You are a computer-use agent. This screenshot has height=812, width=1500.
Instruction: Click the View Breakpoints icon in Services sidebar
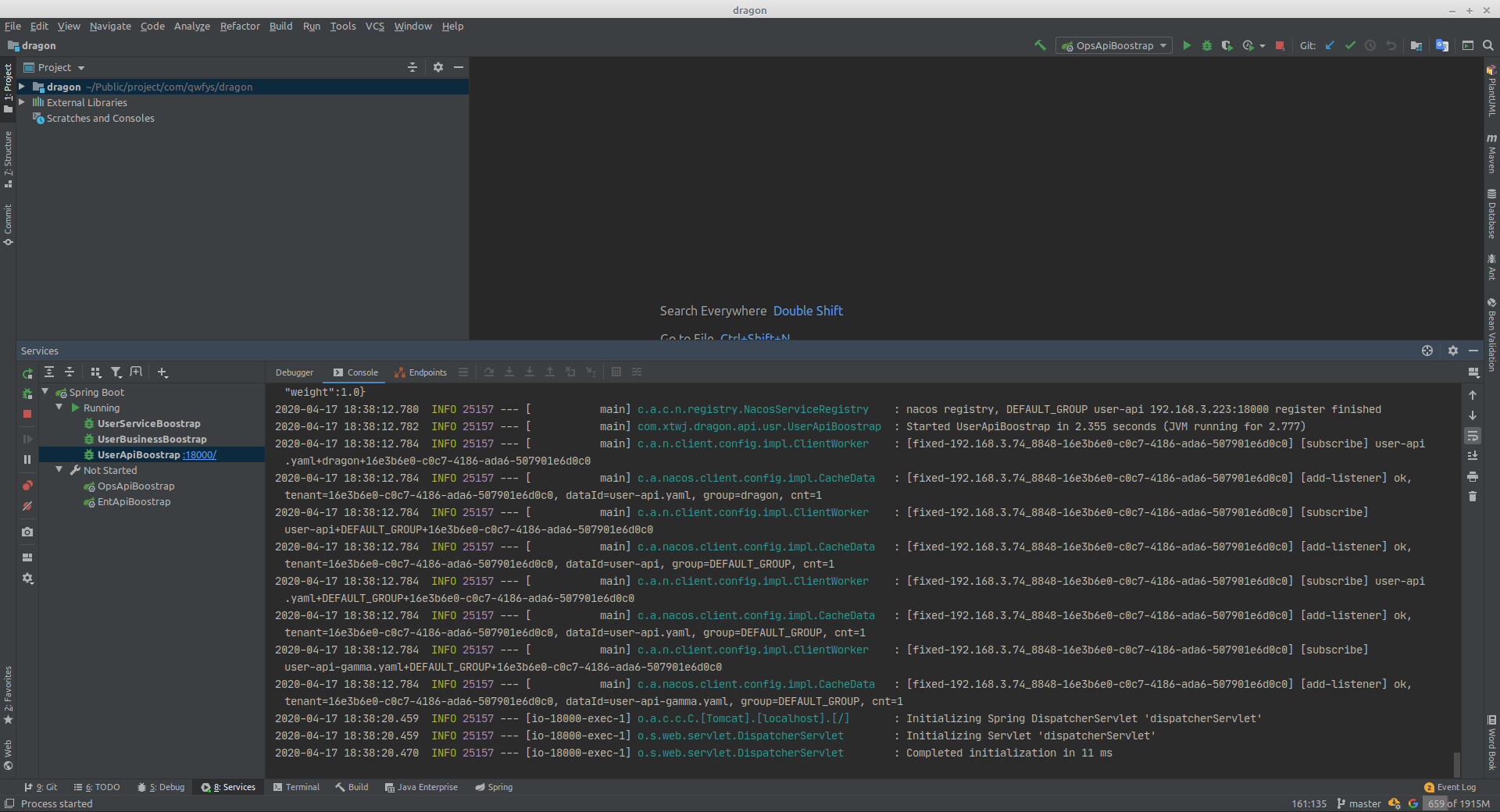[27, 486]
